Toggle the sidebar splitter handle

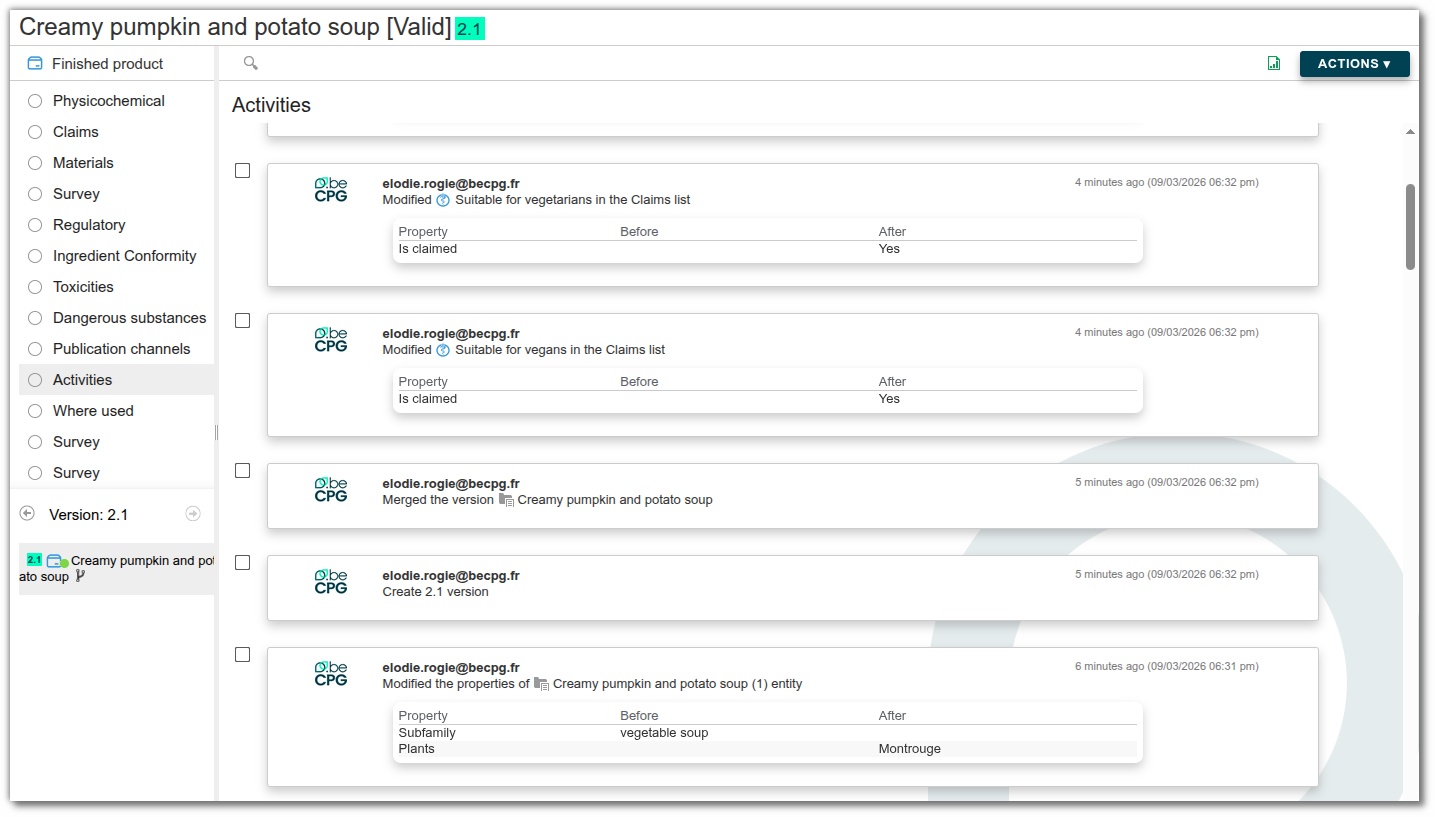[x=216, y=432]
